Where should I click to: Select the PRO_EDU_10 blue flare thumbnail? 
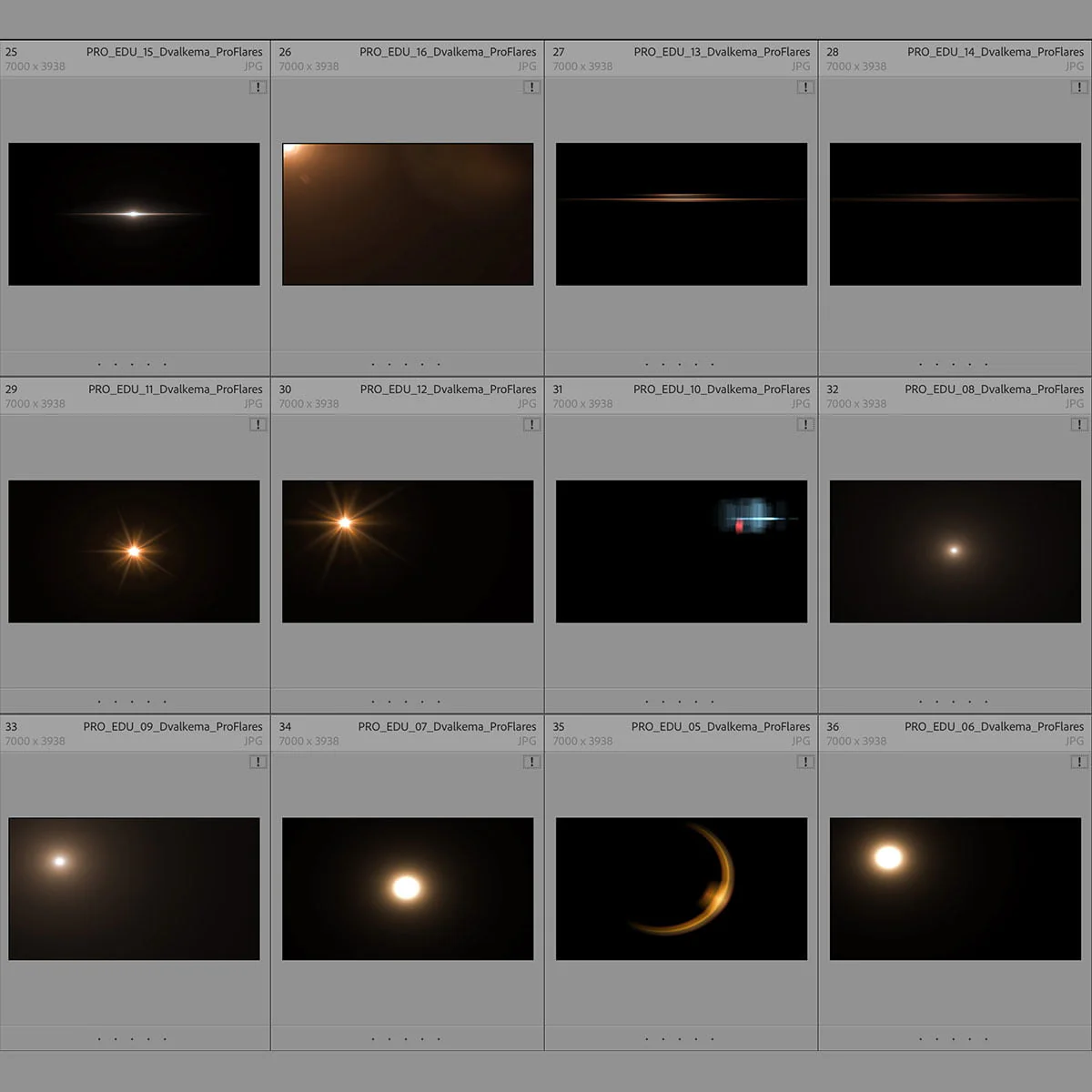click(682, 551)
